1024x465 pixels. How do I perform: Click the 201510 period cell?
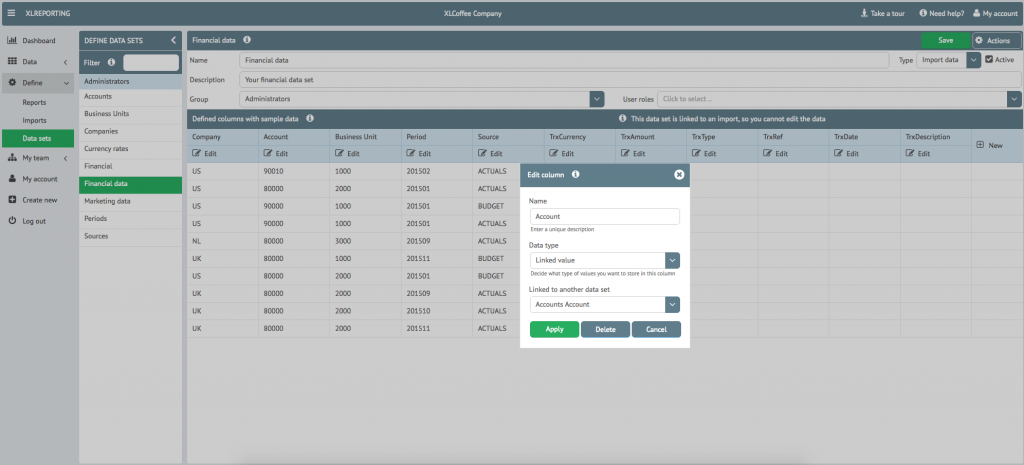pyautogui.click(x=437, y=311)
